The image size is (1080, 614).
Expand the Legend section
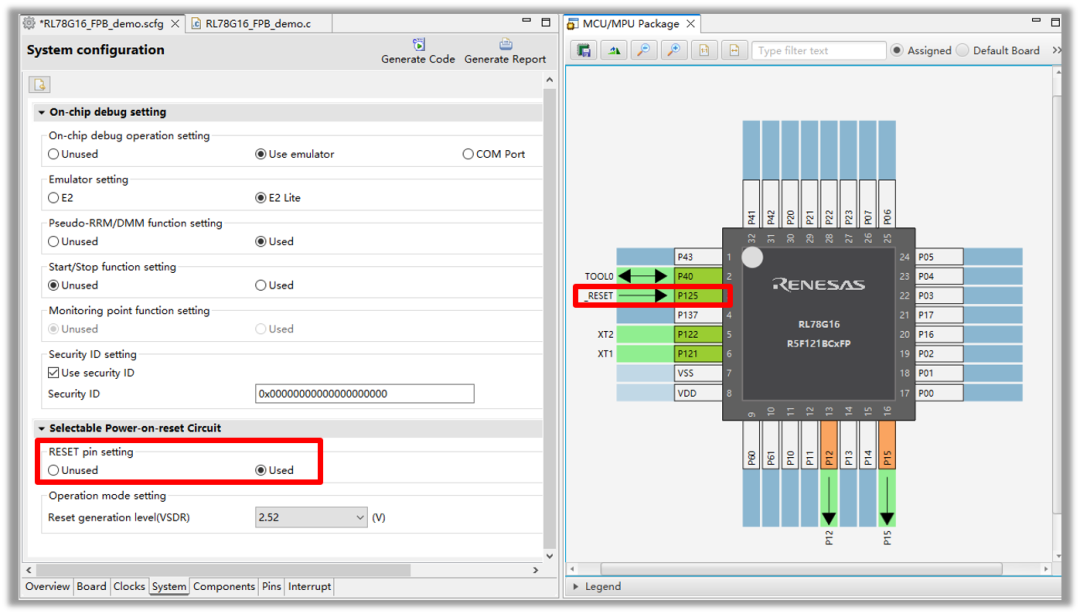(576, 586)
